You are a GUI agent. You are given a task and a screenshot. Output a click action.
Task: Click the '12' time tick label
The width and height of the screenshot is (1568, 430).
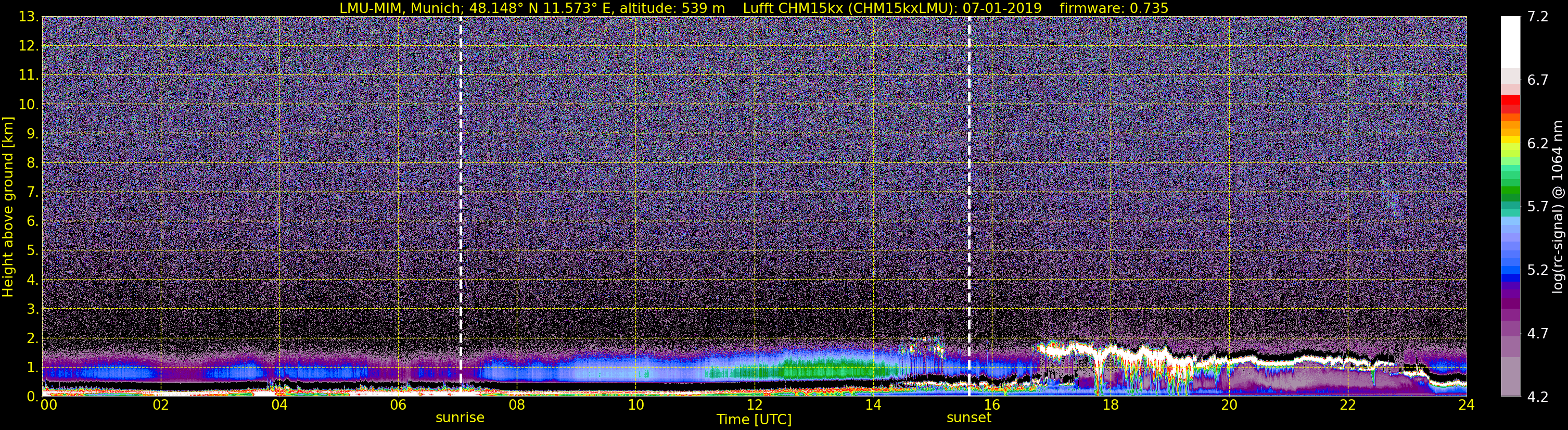[x=754, y=405]
